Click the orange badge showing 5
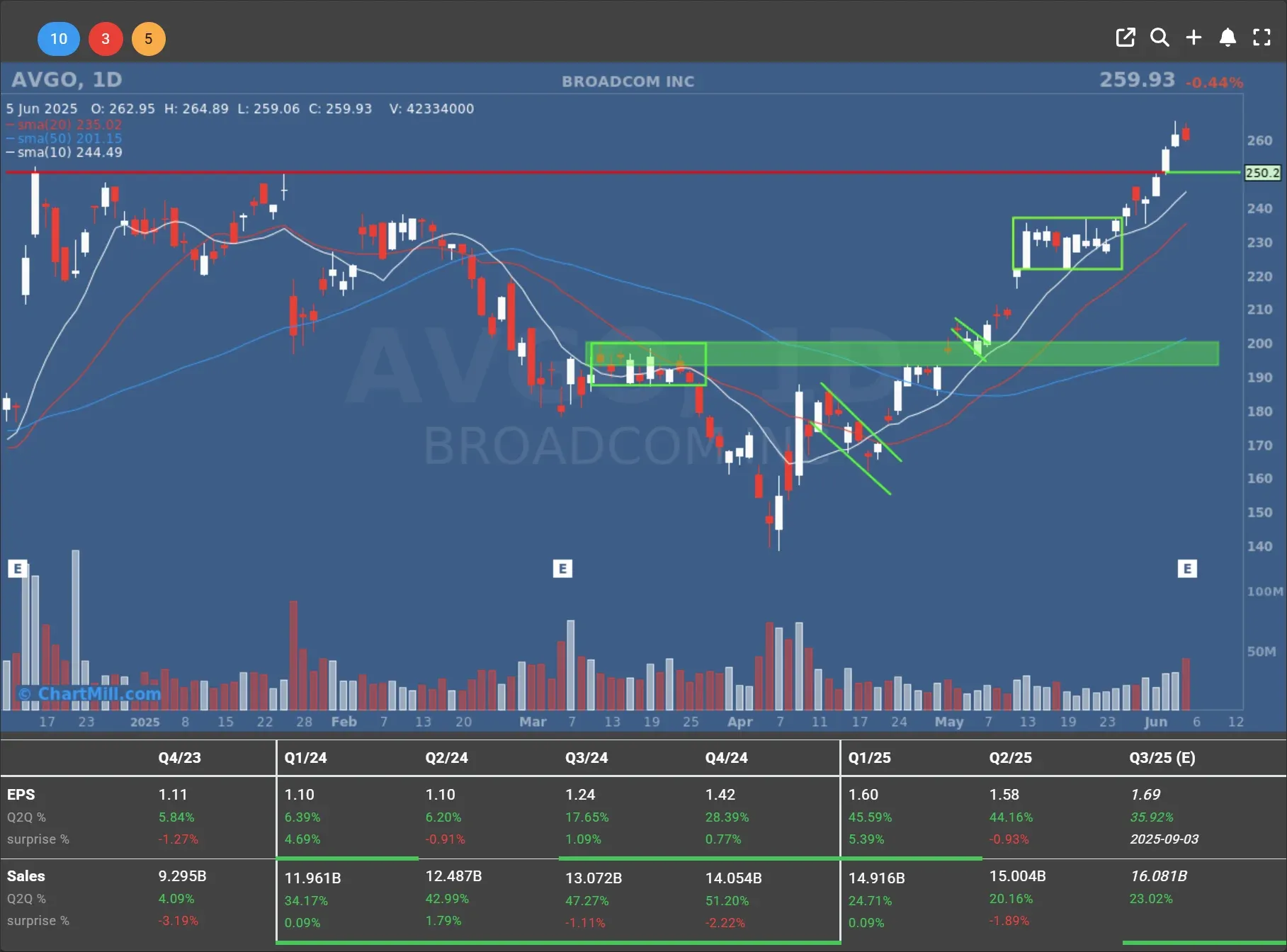This screenshot has height=952, width=1287. (148, 39)
